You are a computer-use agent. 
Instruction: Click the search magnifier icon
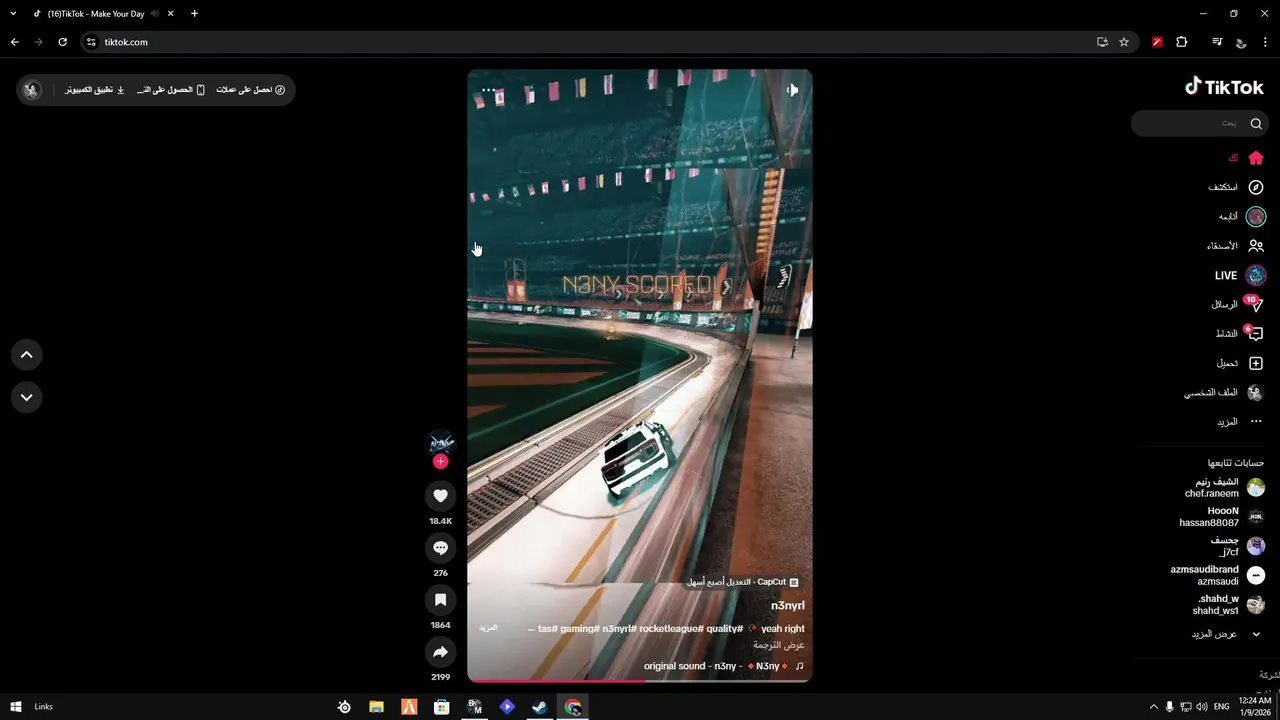[1256, 123]
